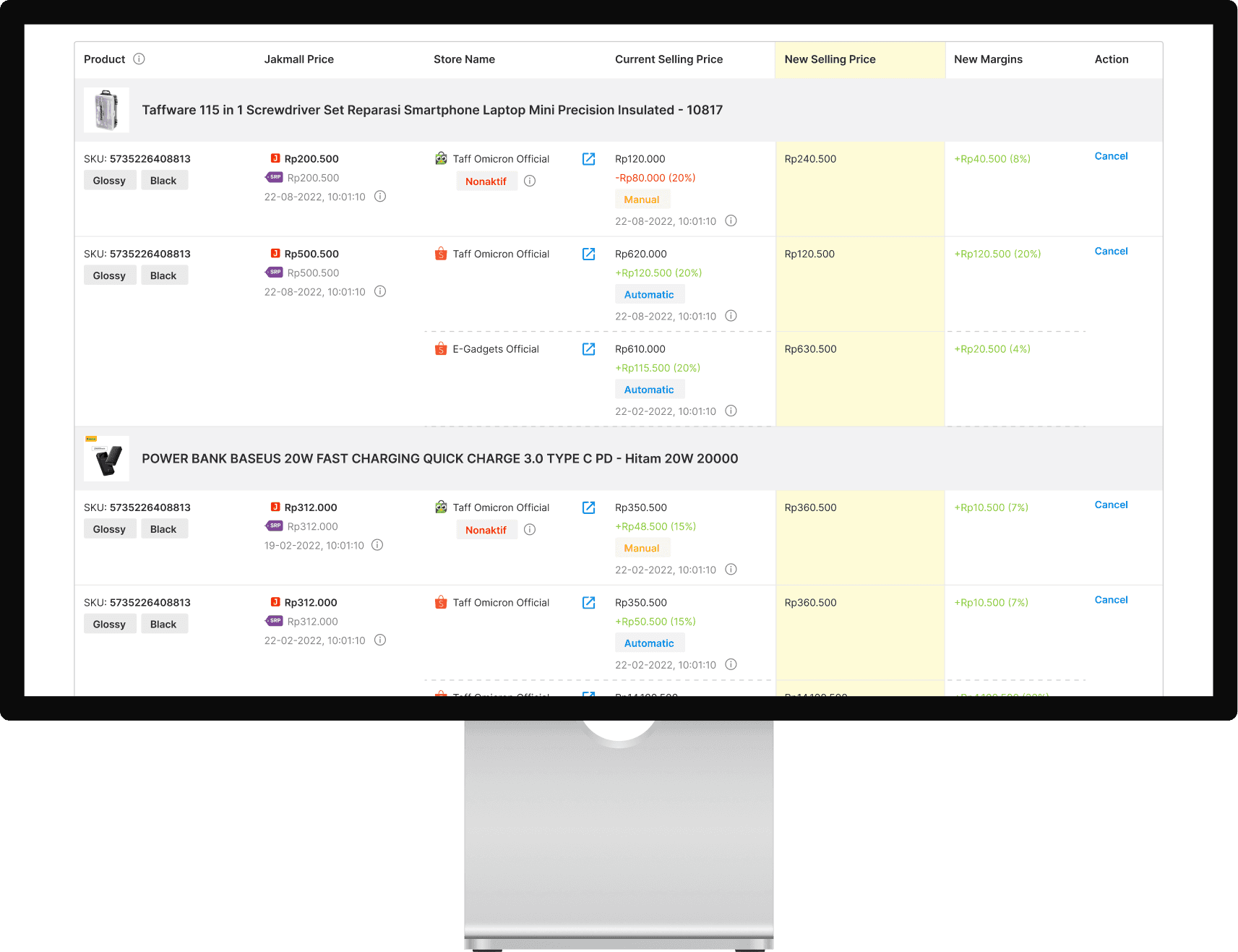Screen dimensions: 1238x952
Task: Click the Taffware 115 in 1 Screwdriver Set title
Action: pos(432,110)
